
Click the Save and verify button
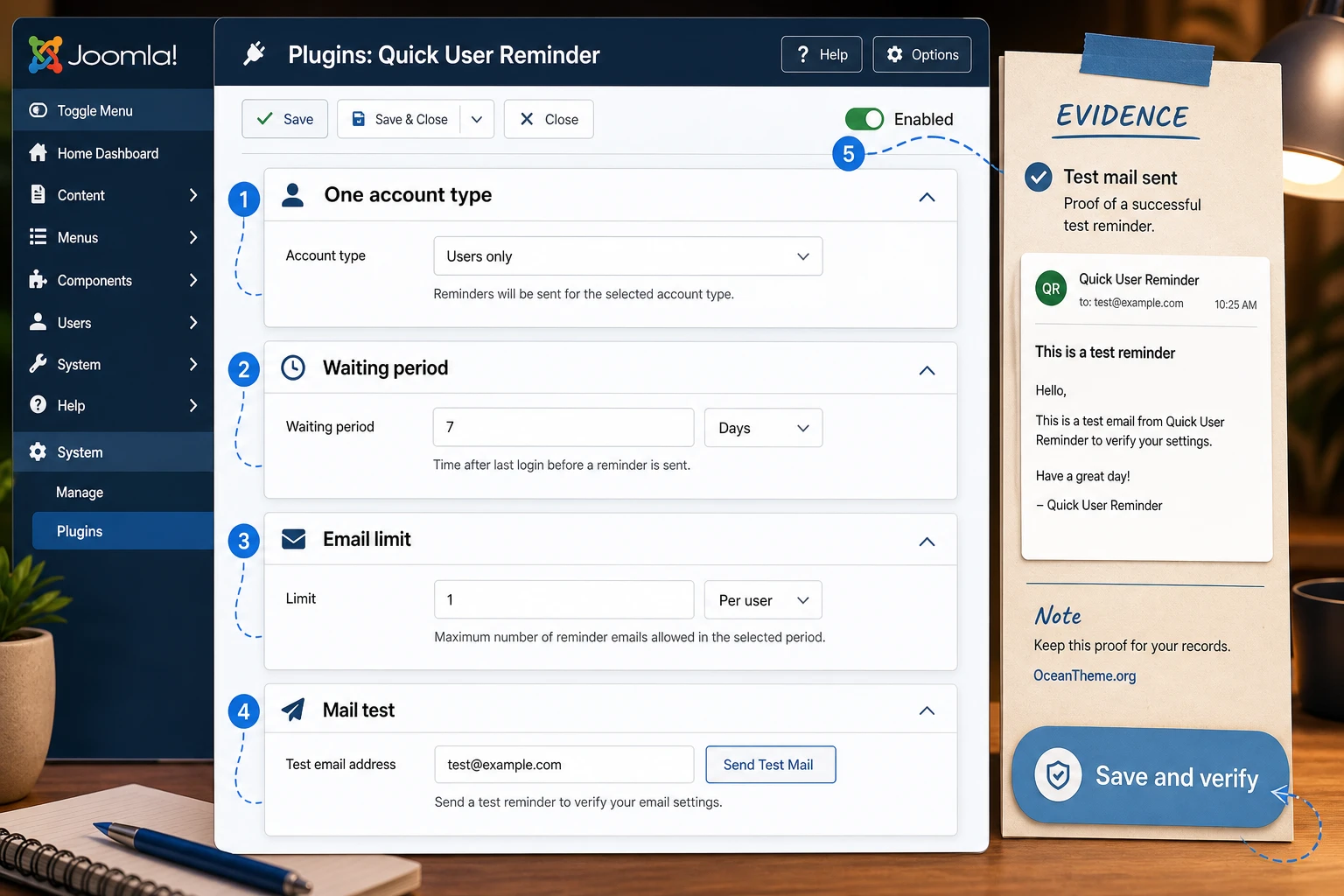1150,777
